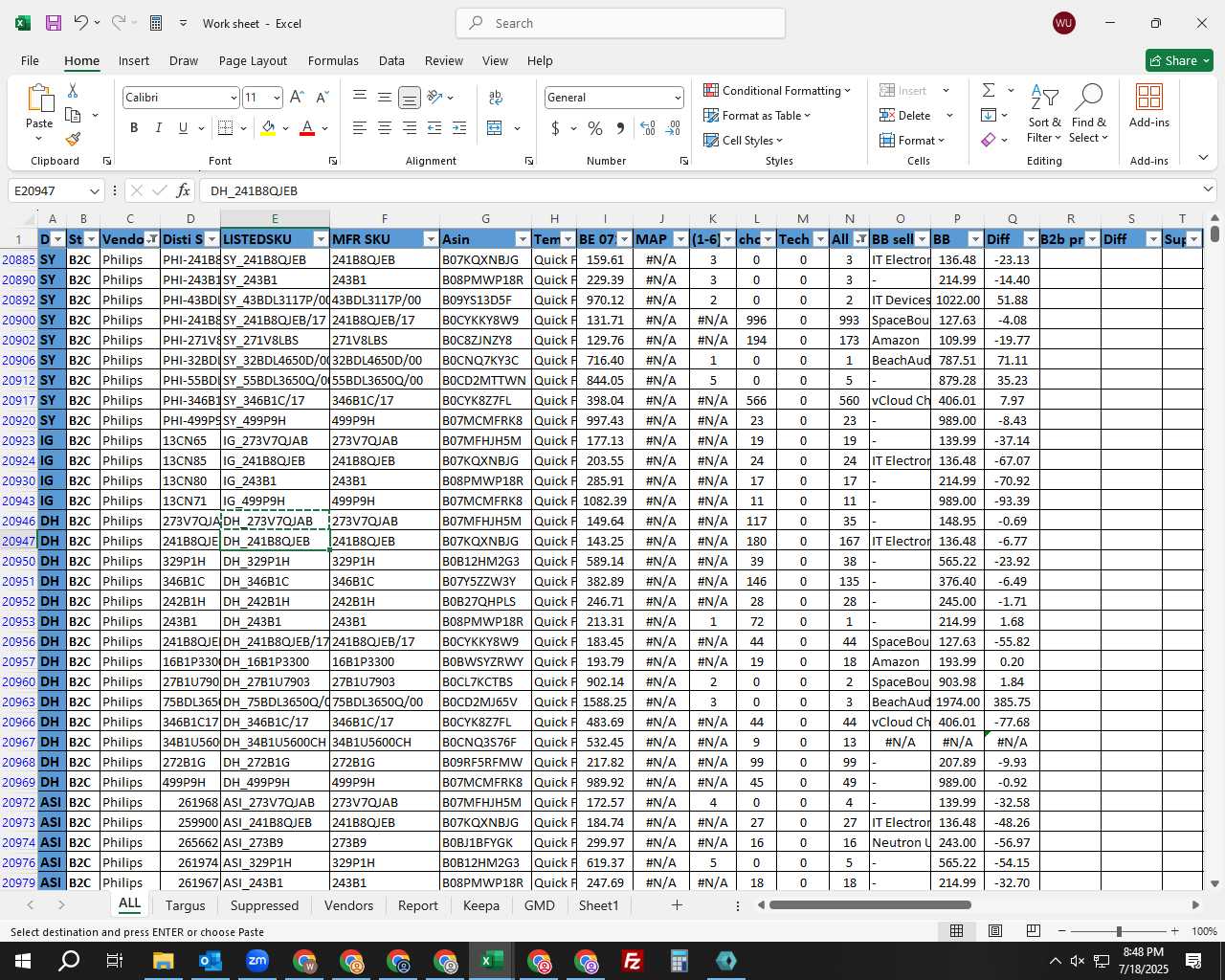Switch to Normal view in status bar
Image resolution: width=1225 pixels, height=980 pixels.
956,931
